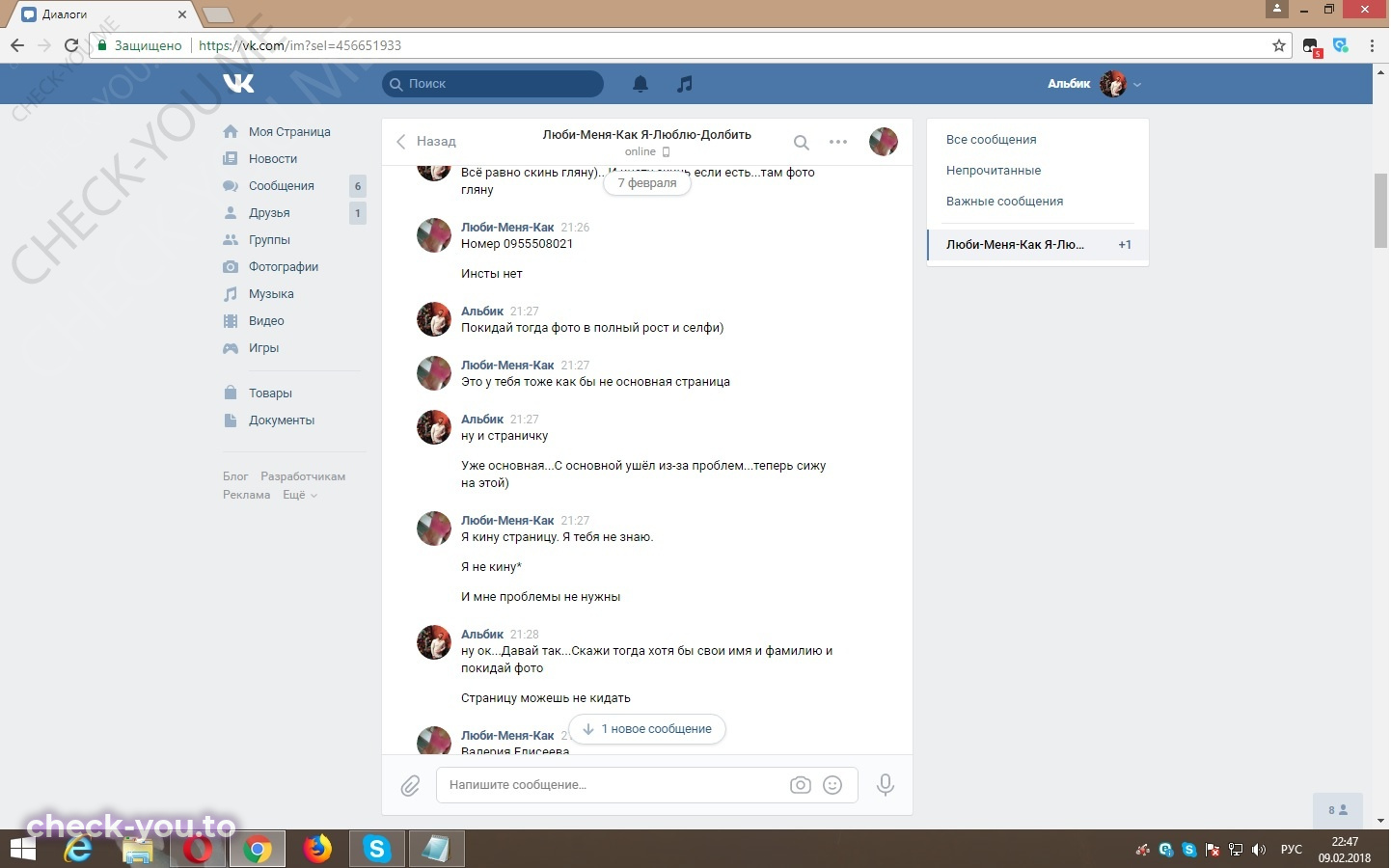Open conversation actions three-dots menu

[x=838, y=142]
